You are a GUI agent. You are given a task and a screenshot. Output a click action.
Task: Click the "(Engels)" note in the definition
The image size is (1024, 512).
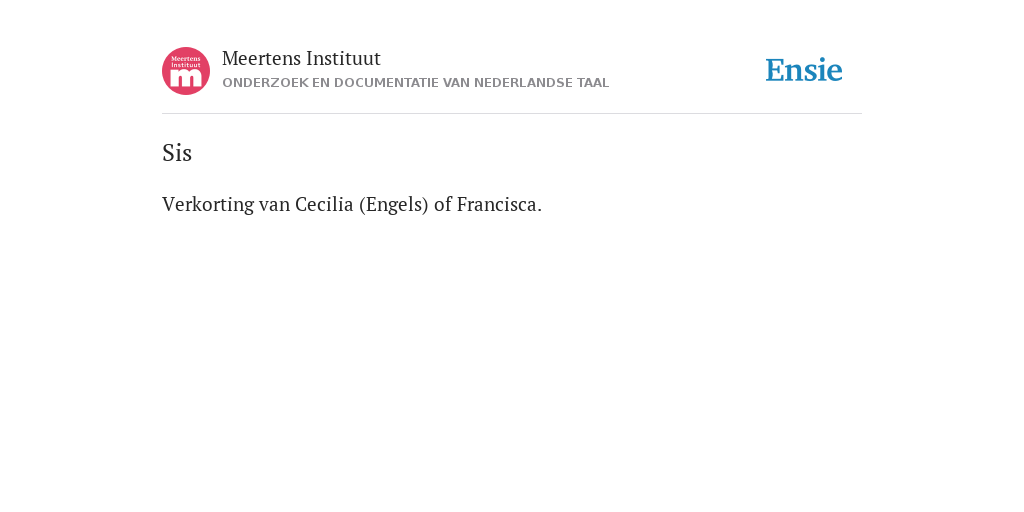point(394,205)
